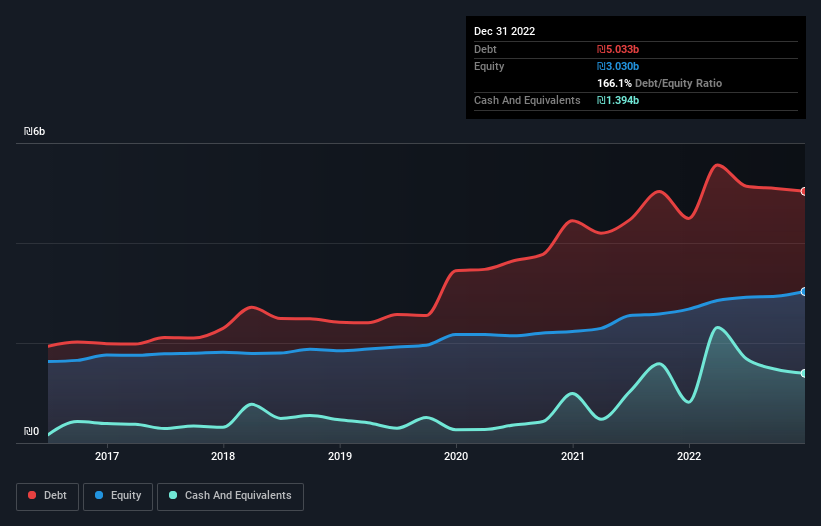Toggle the Debt series legend button

click(x=48, y=496)
